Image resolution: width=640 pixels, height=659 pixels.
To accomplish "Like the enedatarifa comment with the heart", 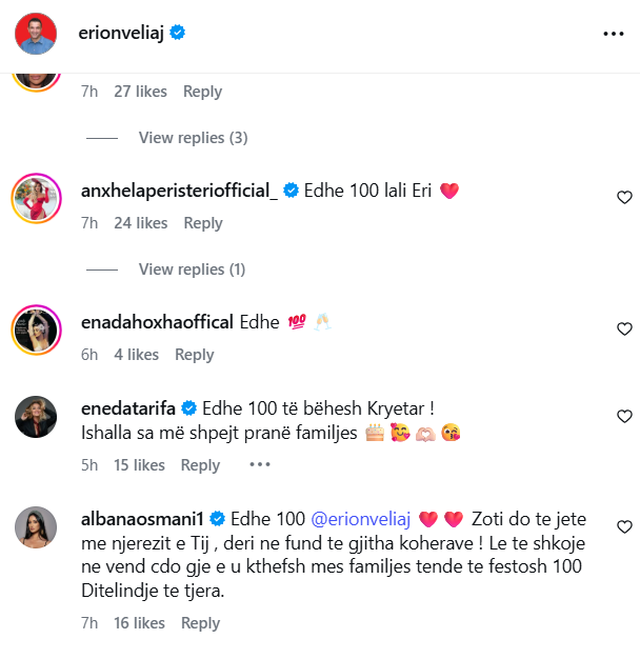I will pyautogui.click(x=624, y=416).
